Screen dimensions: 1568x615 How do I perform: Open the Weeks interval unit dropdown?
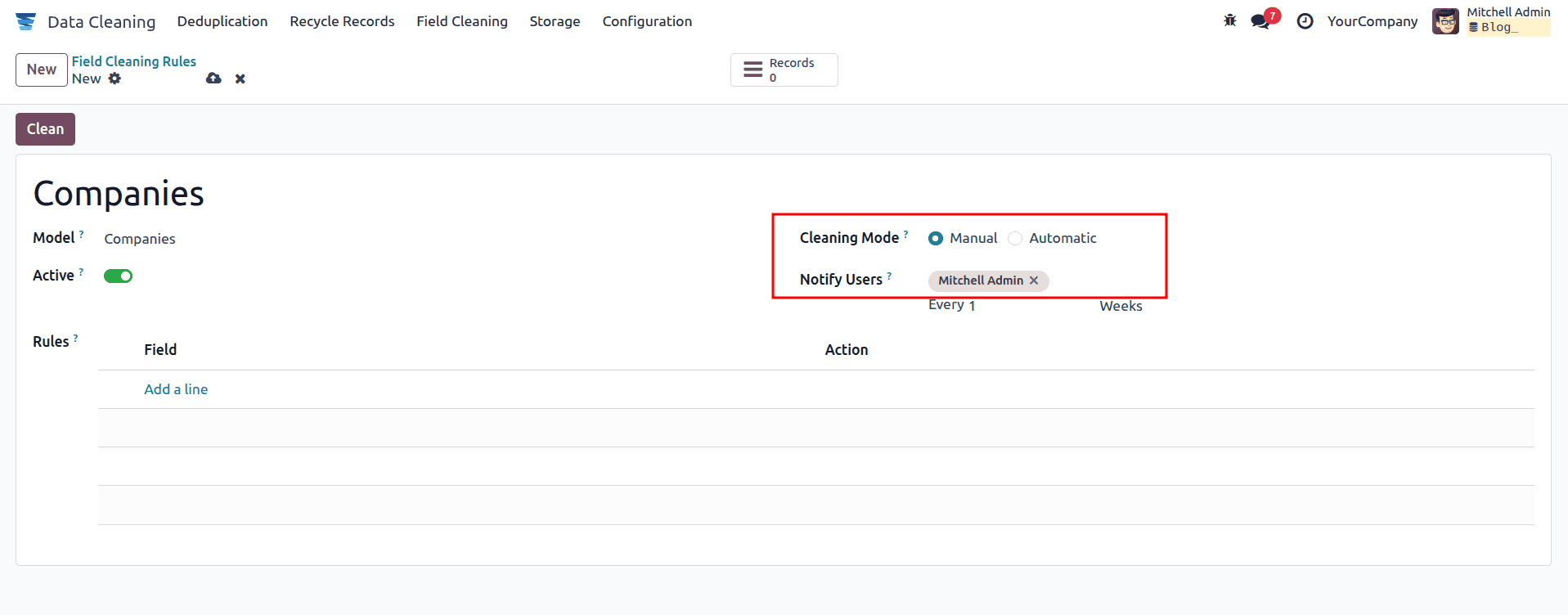tap(1121, 306)
